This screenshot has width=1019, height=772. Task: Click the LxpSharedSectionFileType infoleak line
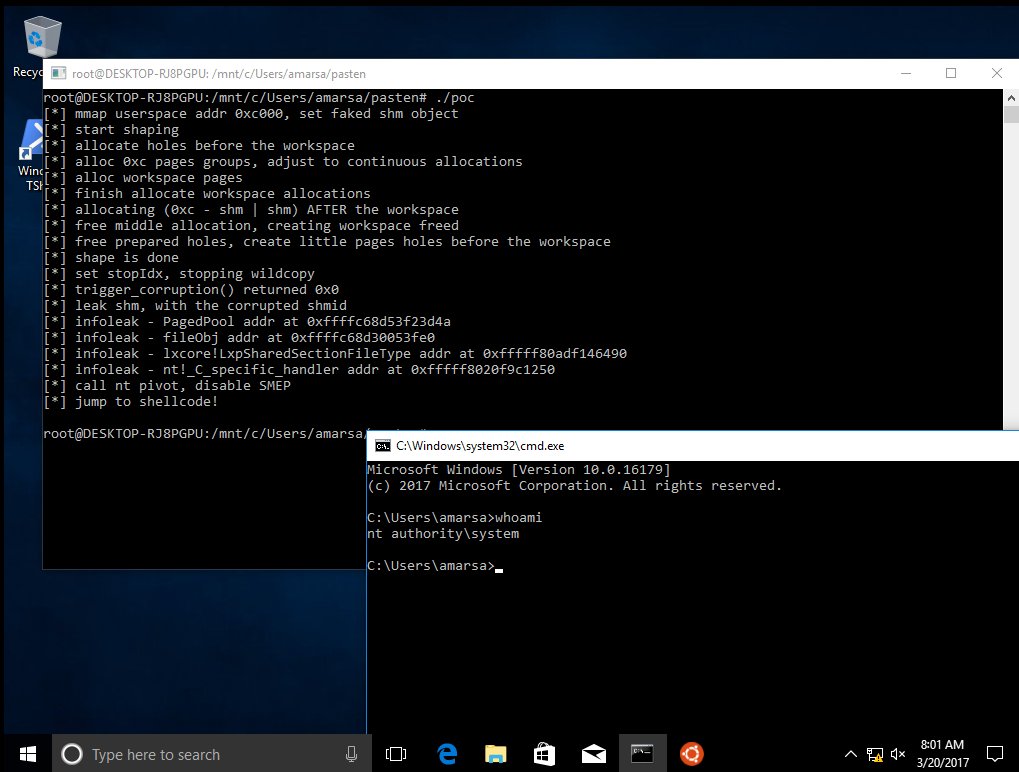(335, 354)
